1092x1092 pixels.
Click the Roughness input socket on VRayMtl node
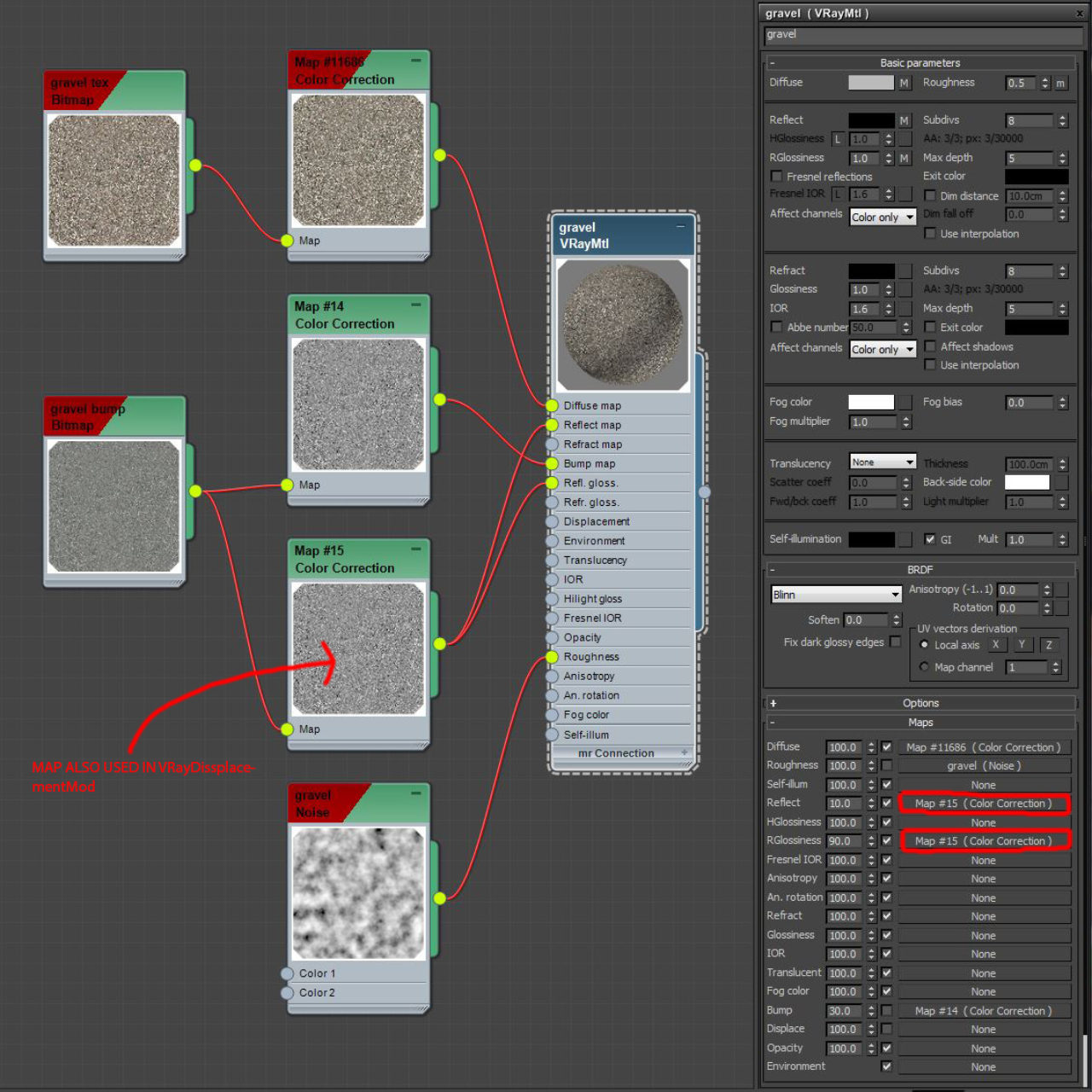pyautogui.click(x=552, y=657)
